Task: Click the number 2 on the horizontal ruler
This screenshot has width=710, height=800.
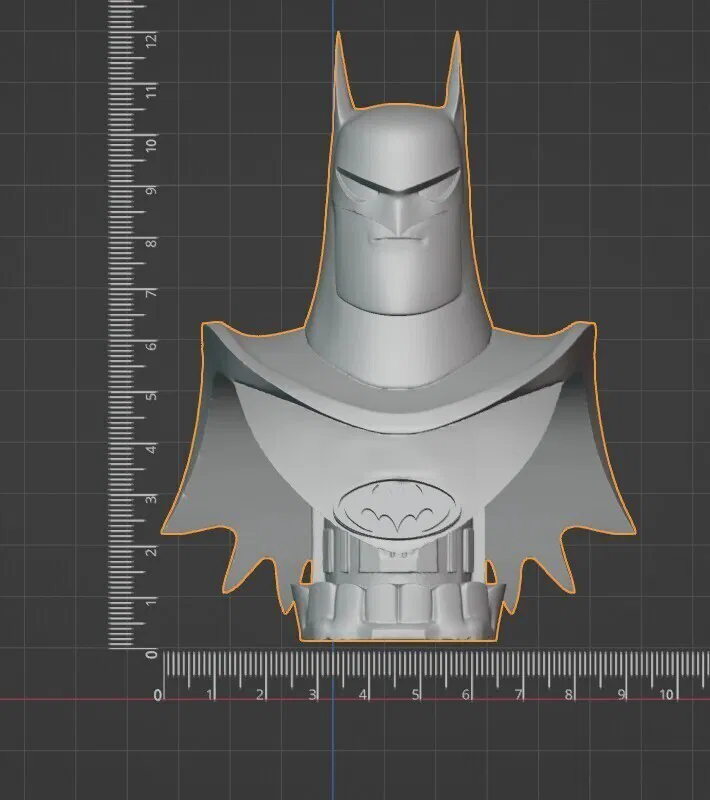Action: tap(260, 695)
